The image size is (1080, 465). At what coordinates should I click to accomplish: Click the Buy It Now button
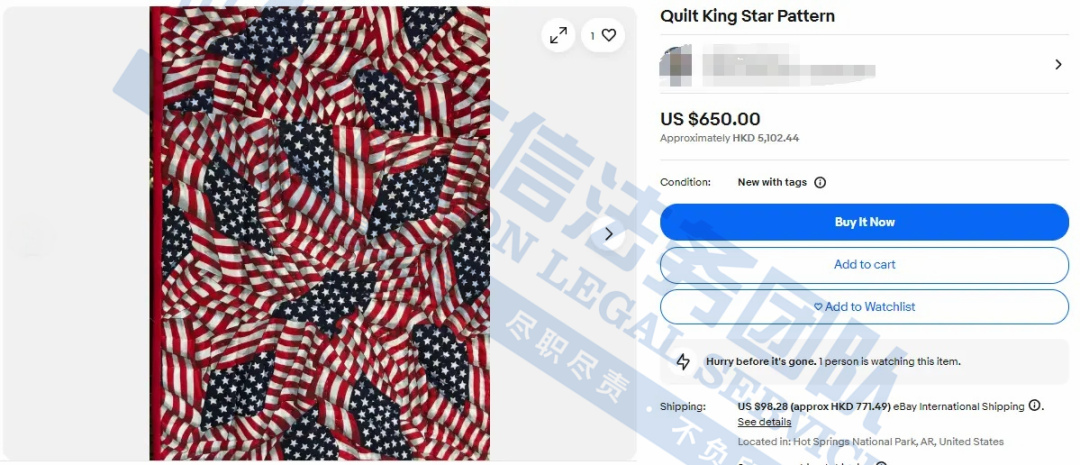[864, 222]
